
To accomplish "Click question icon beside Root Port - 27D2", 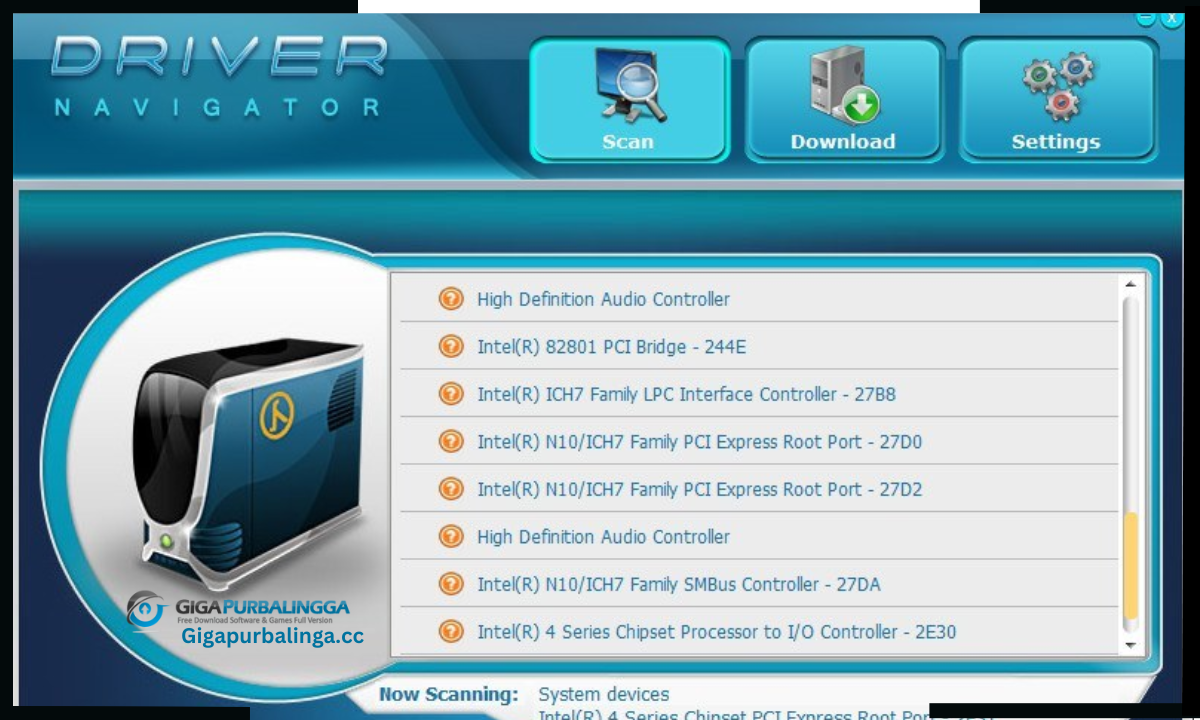I will tap(451, 489).
